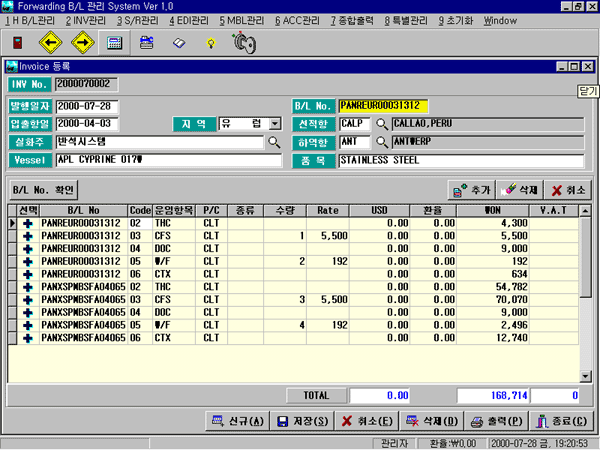This screenshot has height=450, width=600.
Task: Click the 품목 STAINLESS STEEL field
Action: pyautogui.click(x=461, y=160)
